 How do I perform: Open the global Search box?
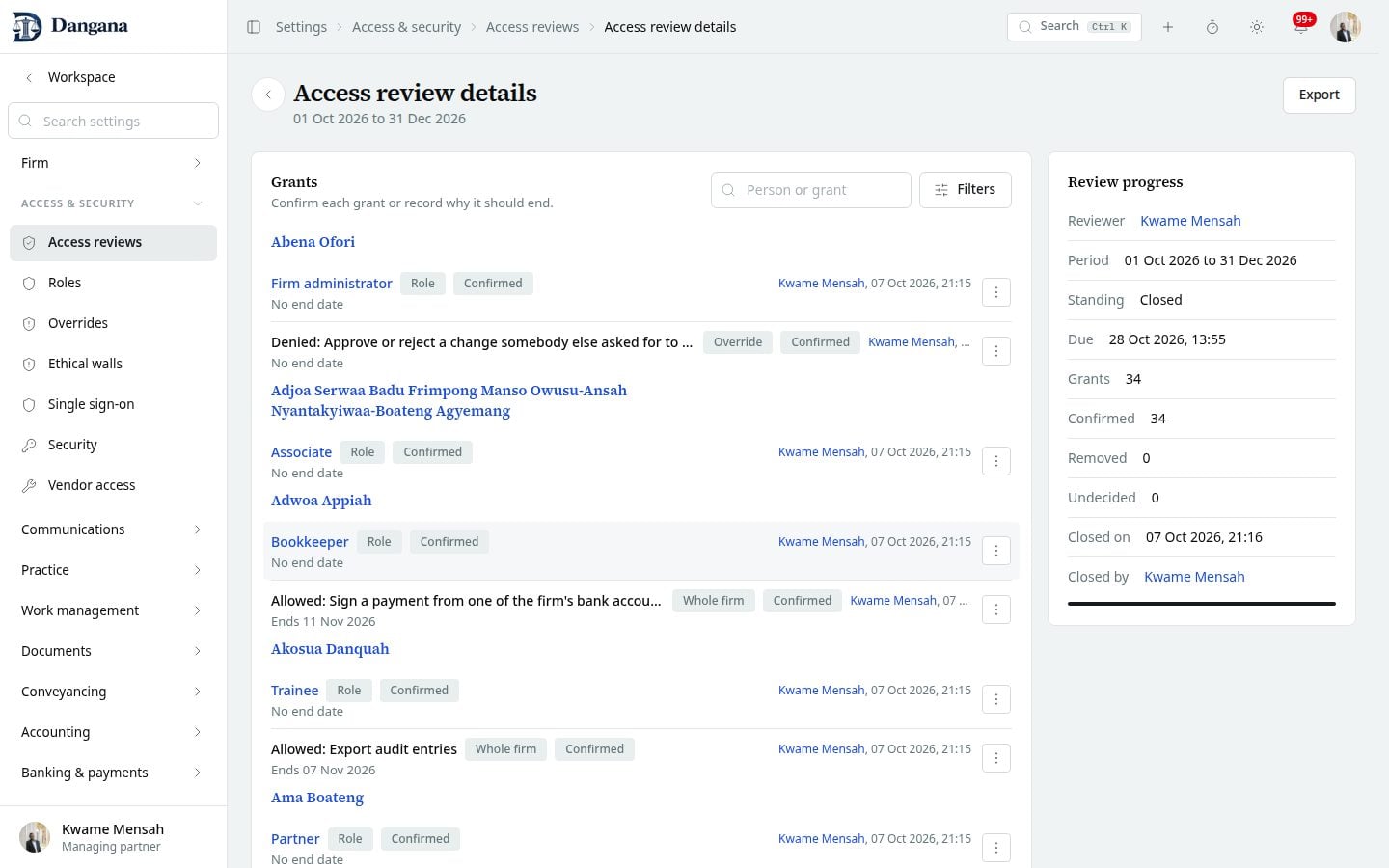tap(1074, 27)
